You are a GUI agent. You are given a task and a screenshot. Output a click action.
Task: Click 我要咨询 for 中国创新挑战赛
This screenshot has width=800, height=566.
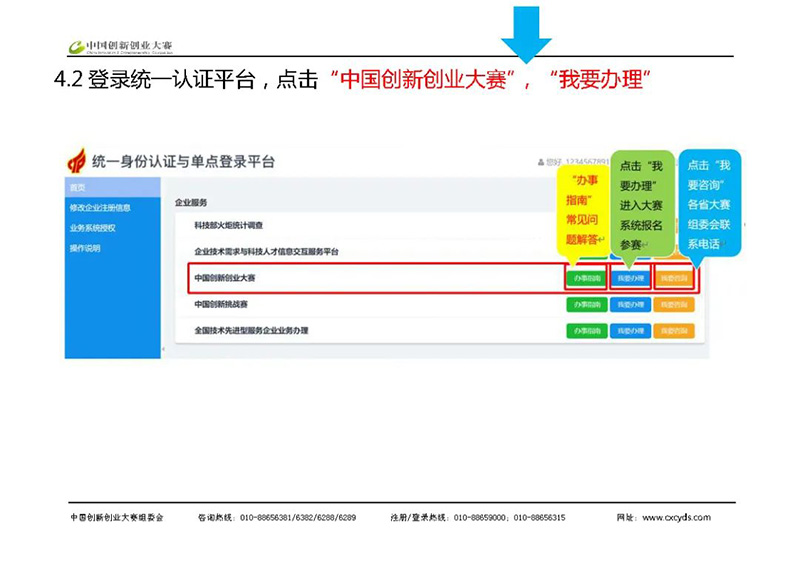coord(674,305)
